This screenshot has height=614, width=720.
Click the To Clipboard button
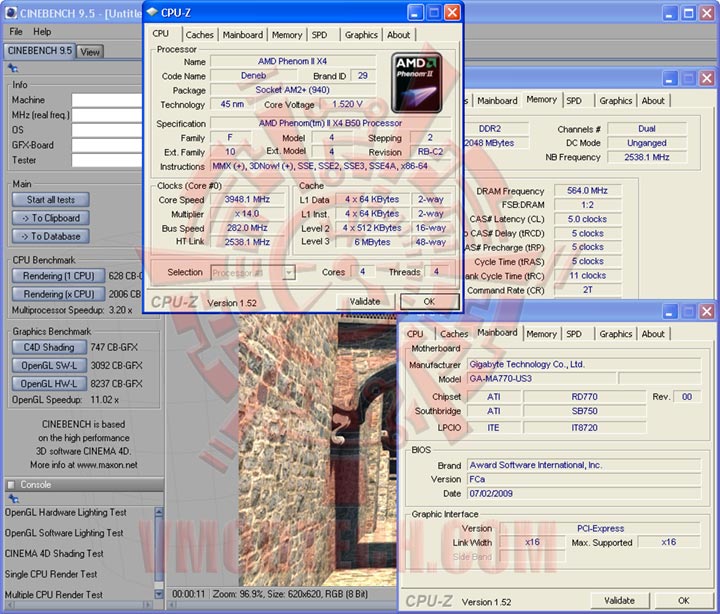[x=51, y=218]
